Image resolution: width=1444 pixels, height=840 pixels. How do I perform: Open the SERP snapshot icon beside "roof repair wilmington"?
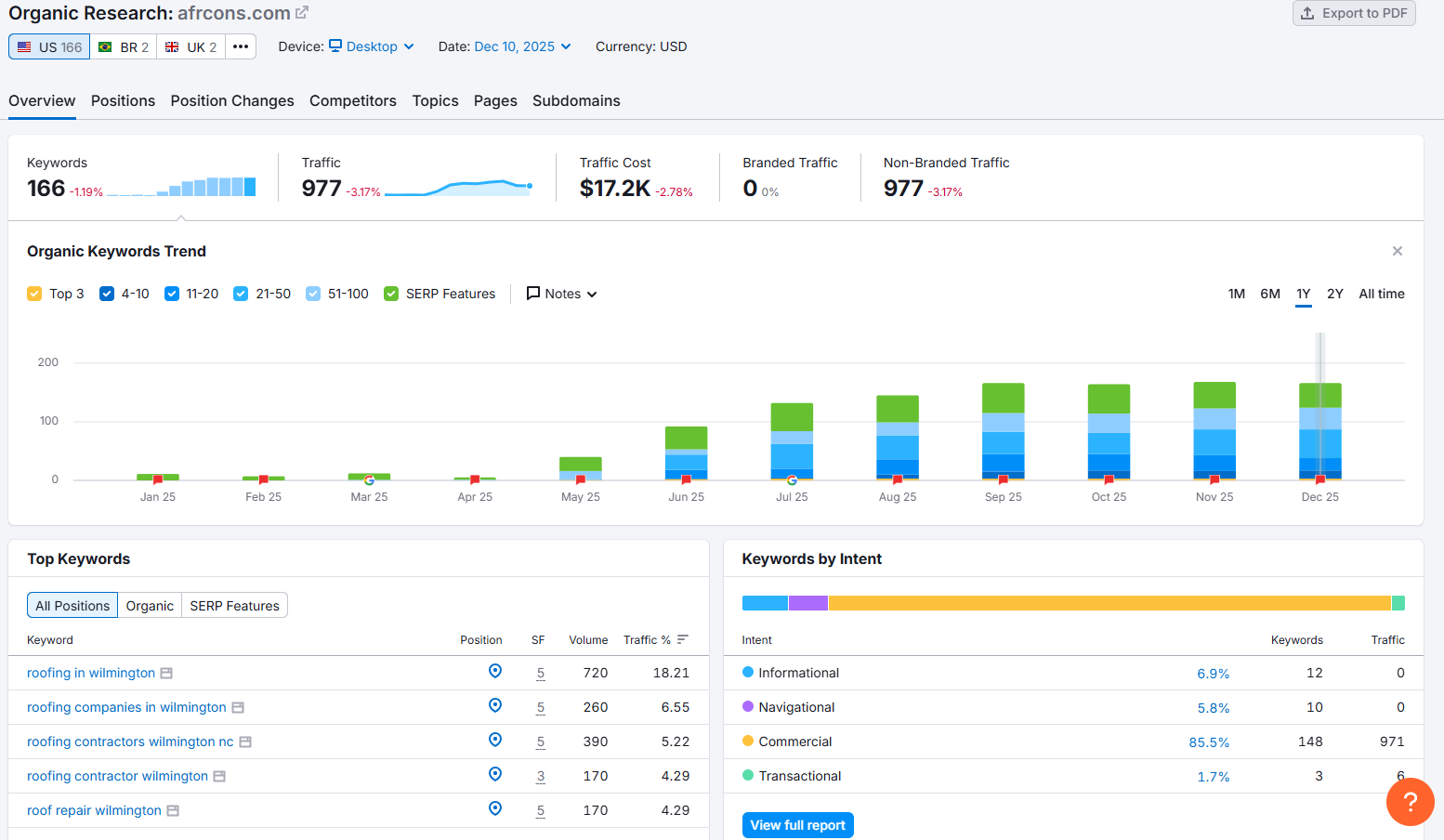pyautogui.click(x=173, y=809)
